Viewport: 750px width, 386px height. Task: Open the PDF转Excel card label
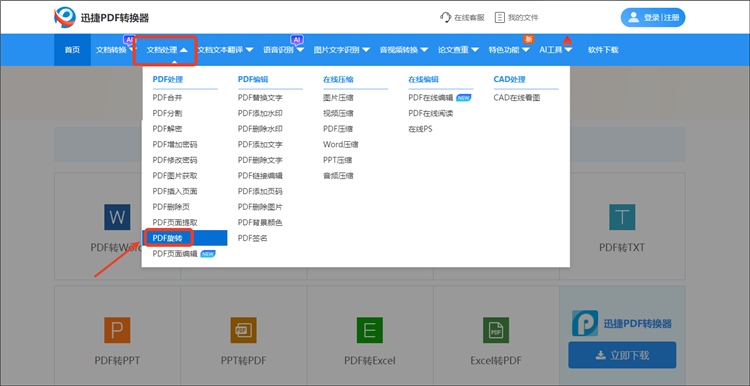tap(370, 360)
